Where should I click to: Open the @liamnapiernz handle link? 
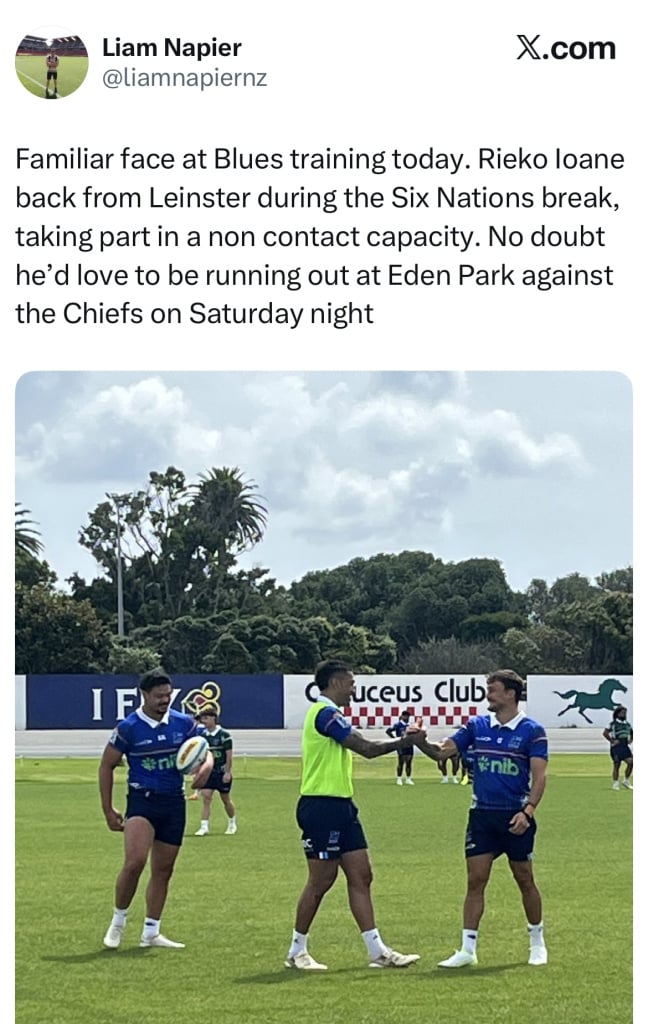(x=184, y=78)
